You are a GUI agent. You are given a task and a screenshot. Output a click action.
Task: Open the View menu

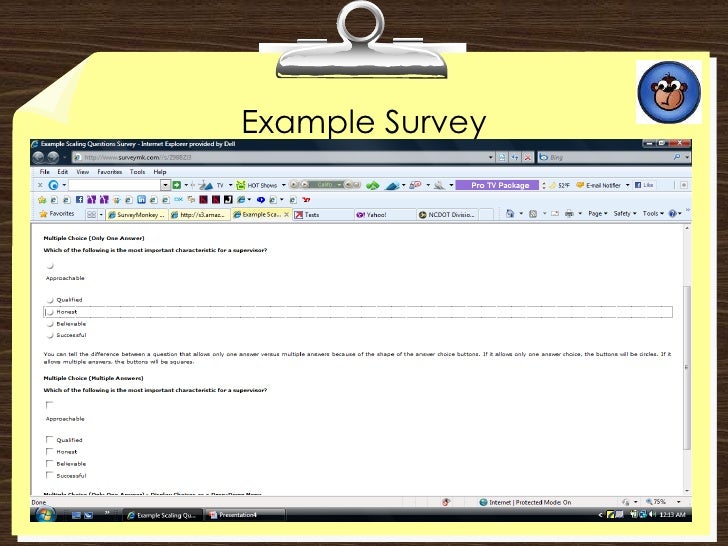pyautogui.click(x=83, y=172)
